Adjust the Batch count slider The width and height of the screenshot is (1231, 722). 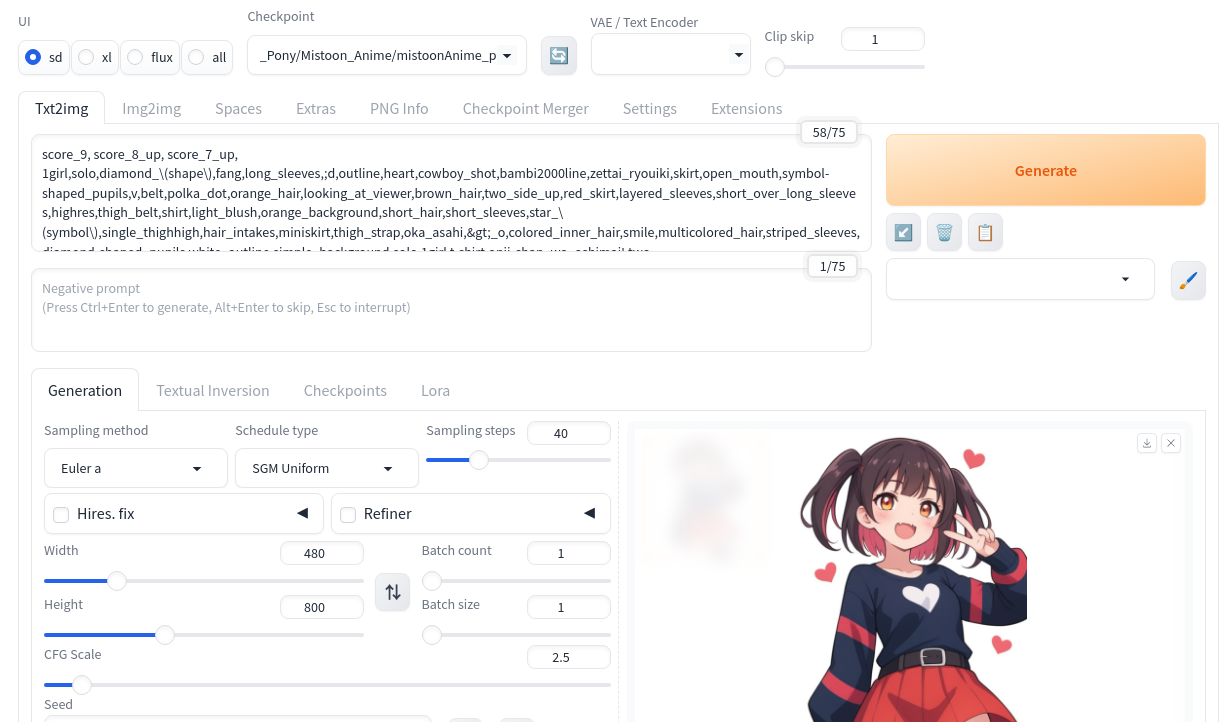click(516, 581)
